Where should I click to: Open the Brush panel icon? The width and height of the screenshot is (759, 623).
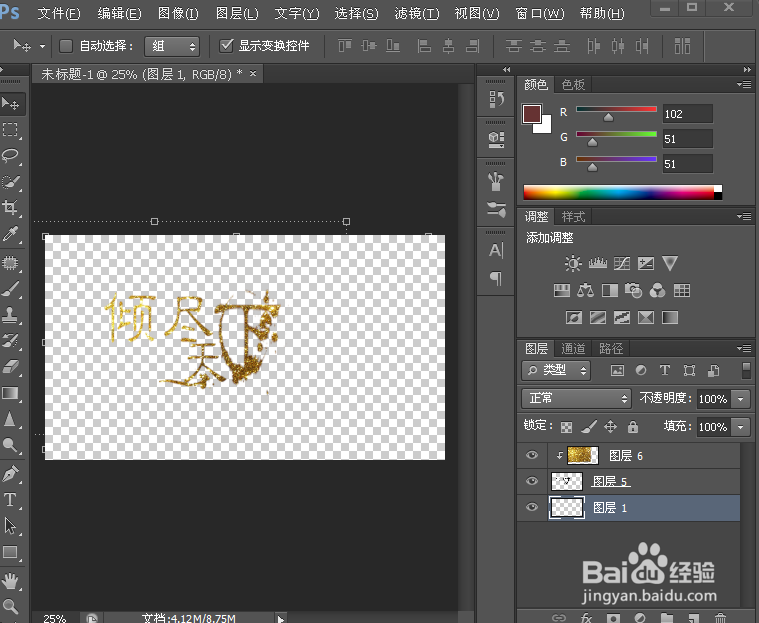[496, 182]
